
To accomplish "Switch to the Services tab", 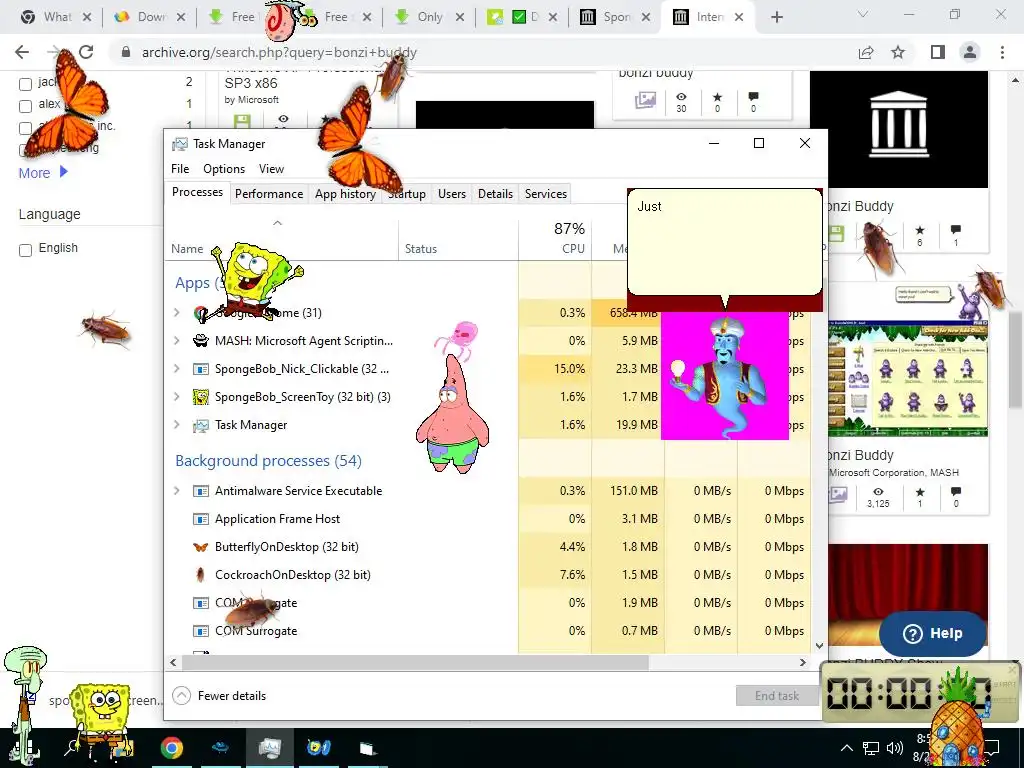I will [x=546, y=194].
